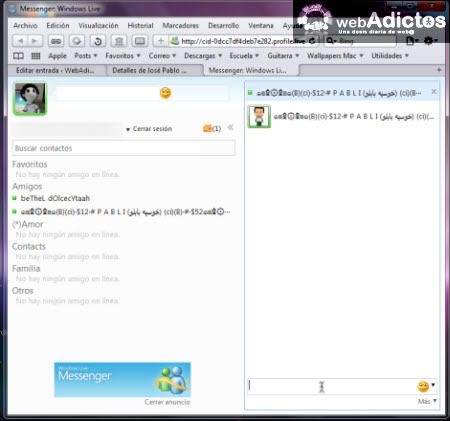Go forward with the browser forward arrow

point(34,41)
